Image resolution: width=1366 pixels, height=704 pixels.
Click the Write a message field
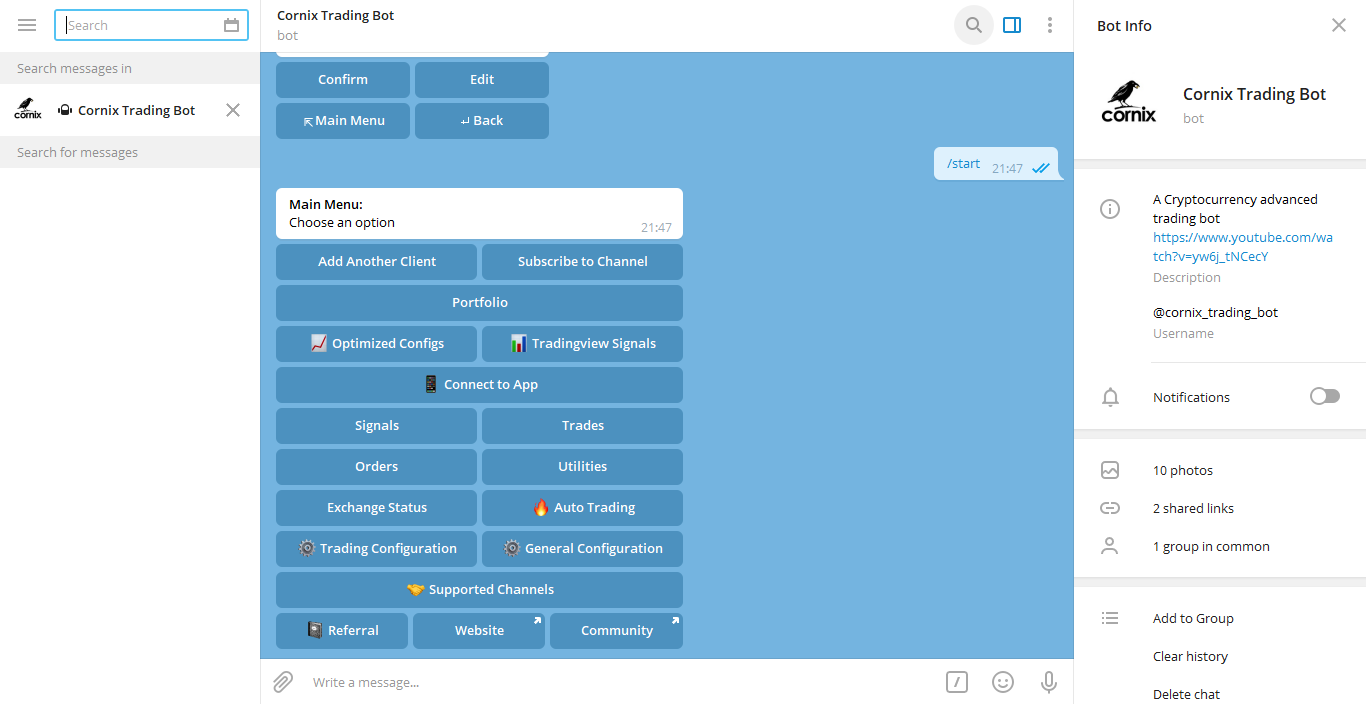click(620, 682)
